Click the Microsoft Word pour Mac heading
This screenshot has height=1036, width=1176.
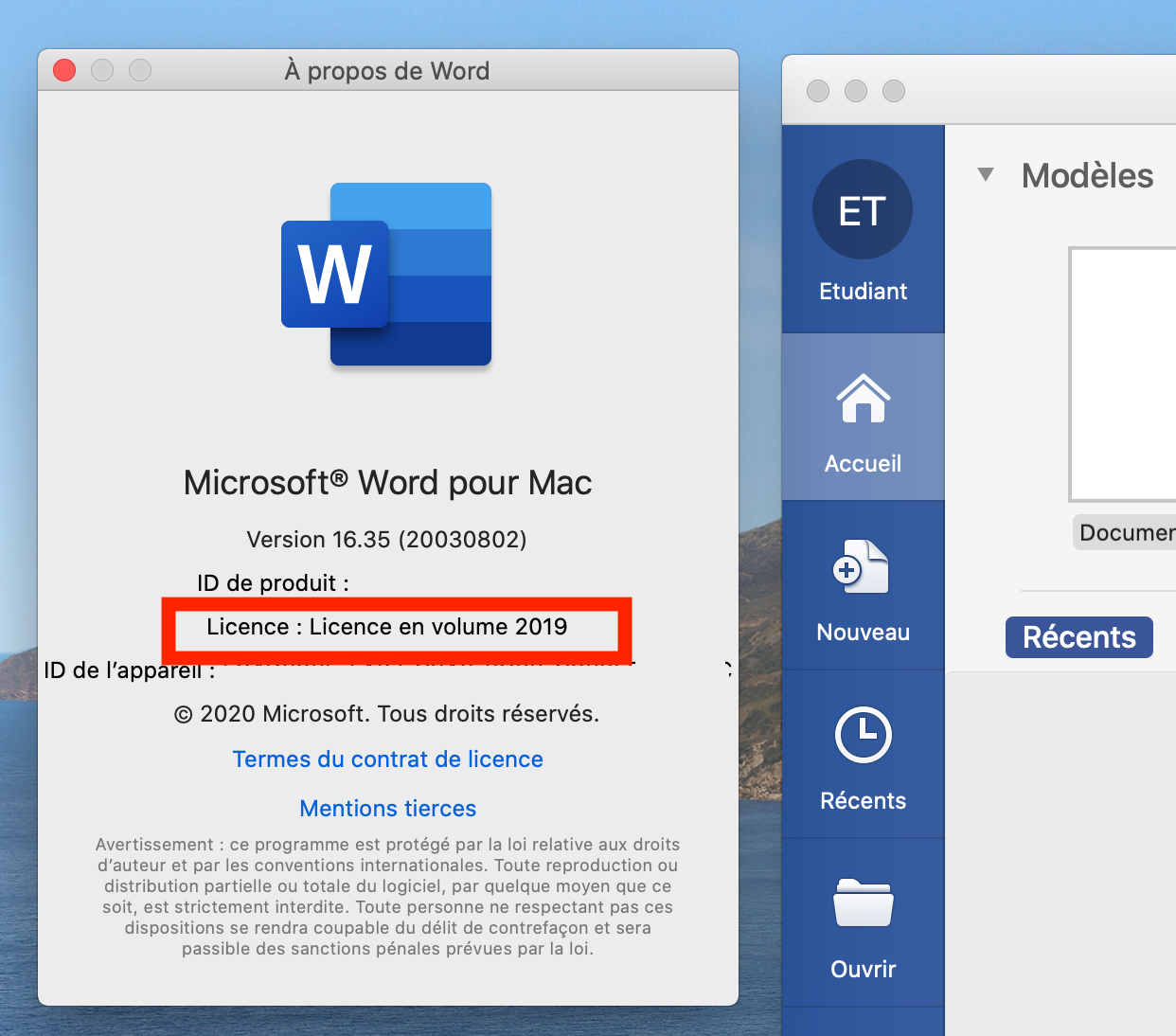click(x=387, y=483)
